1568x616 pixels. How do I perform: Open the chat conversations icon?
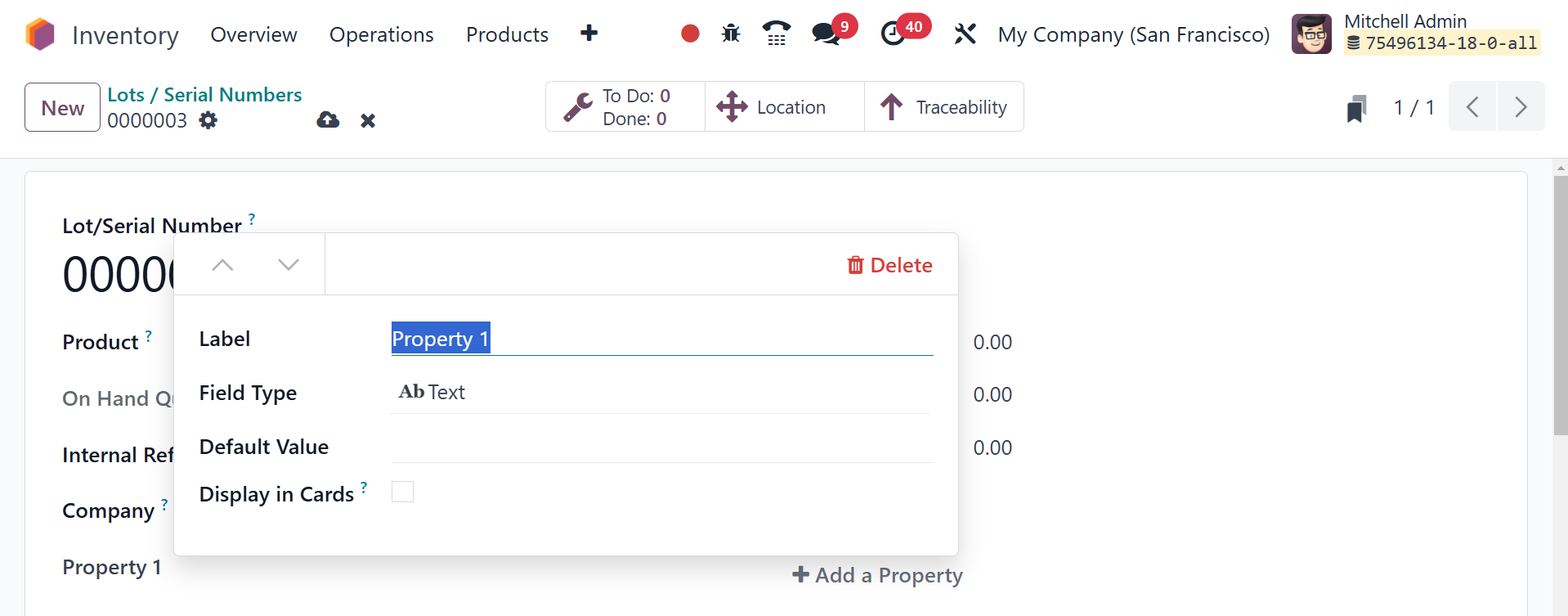tap(826, 34)
